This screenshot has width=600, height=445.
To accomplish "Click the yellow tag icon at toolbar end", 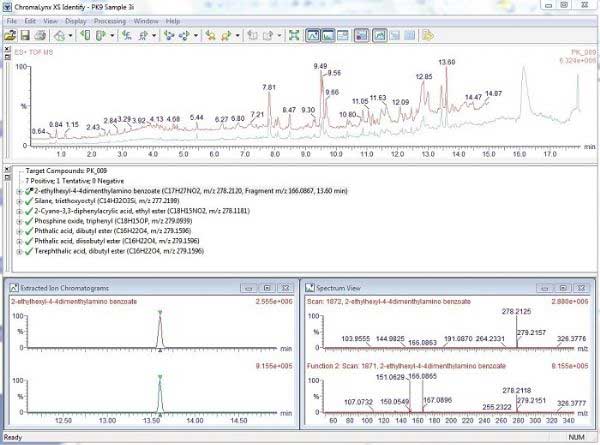I will (427, 35).
